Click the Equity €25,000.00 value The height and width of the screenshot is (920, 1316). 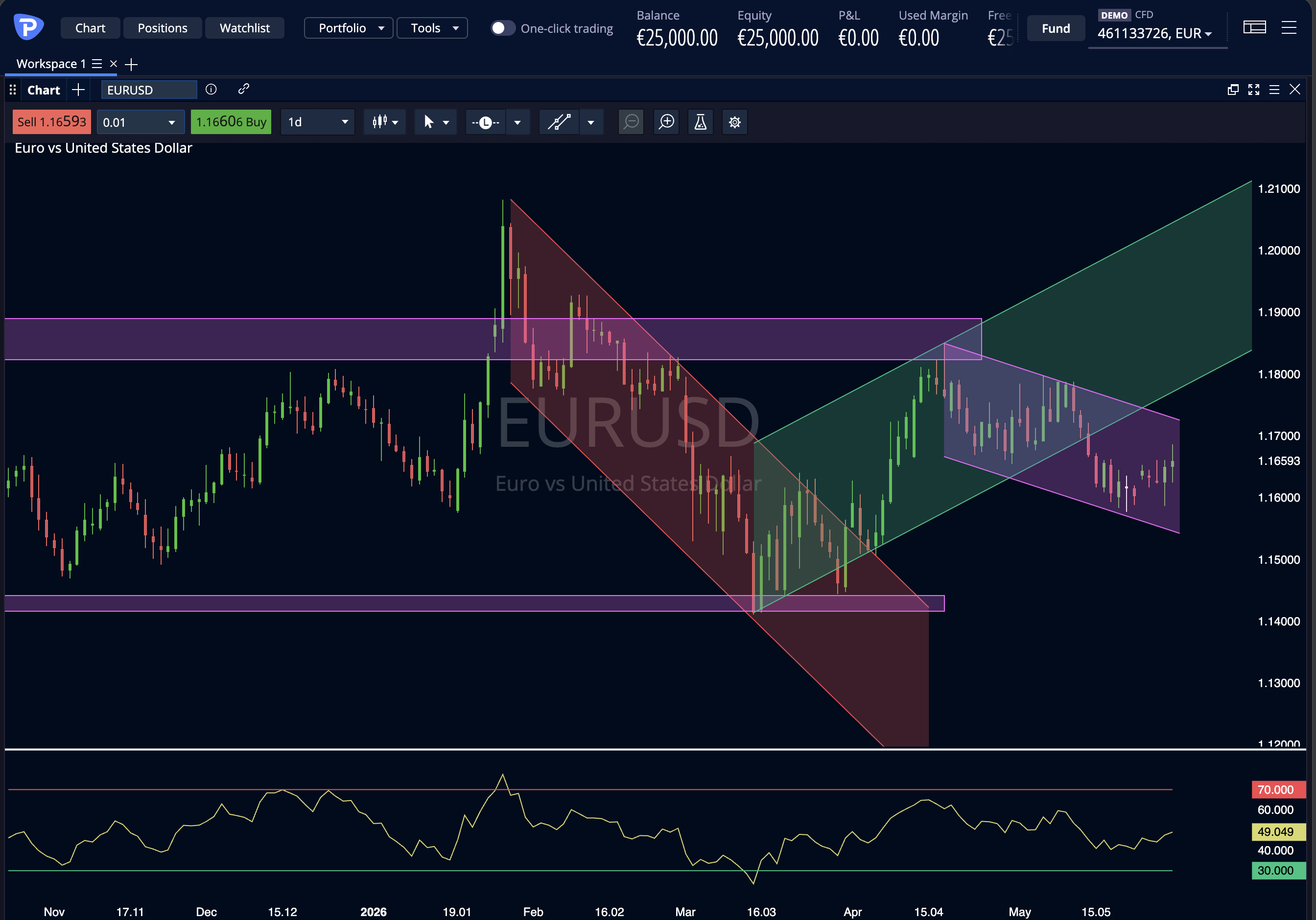[778, 38]
